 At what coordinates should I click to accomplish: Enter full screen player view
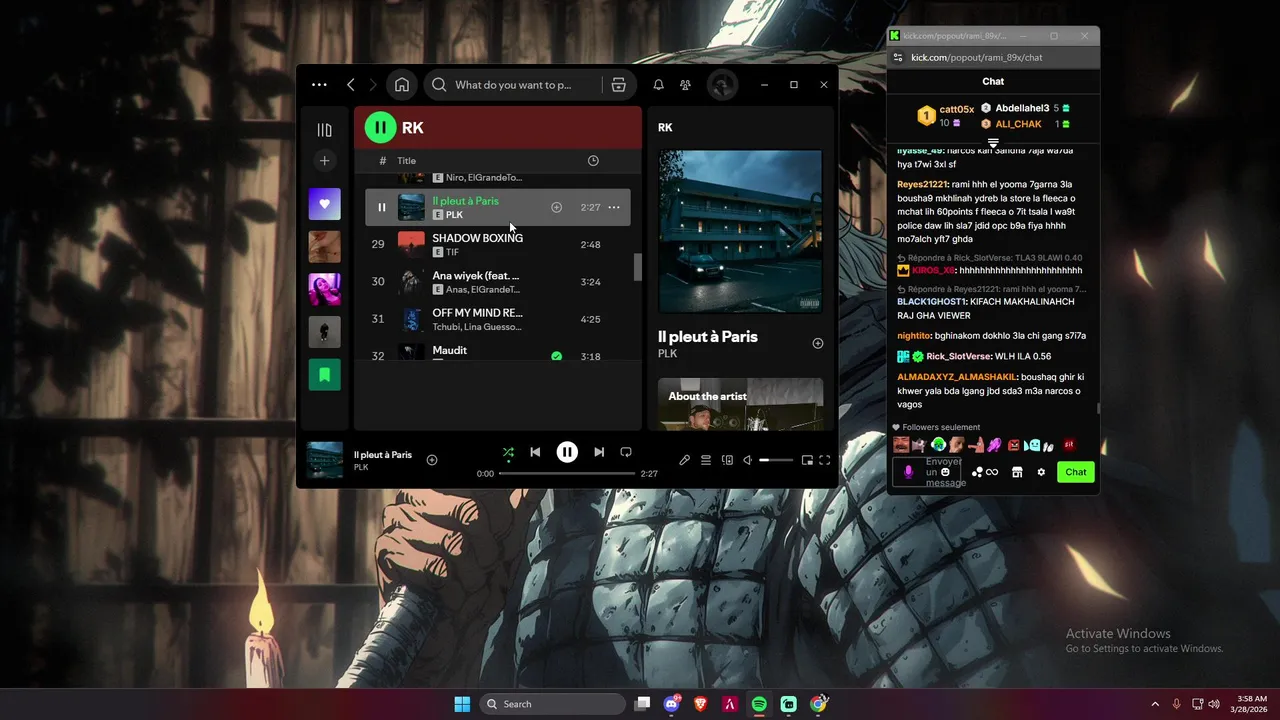(x=825, y=460)
